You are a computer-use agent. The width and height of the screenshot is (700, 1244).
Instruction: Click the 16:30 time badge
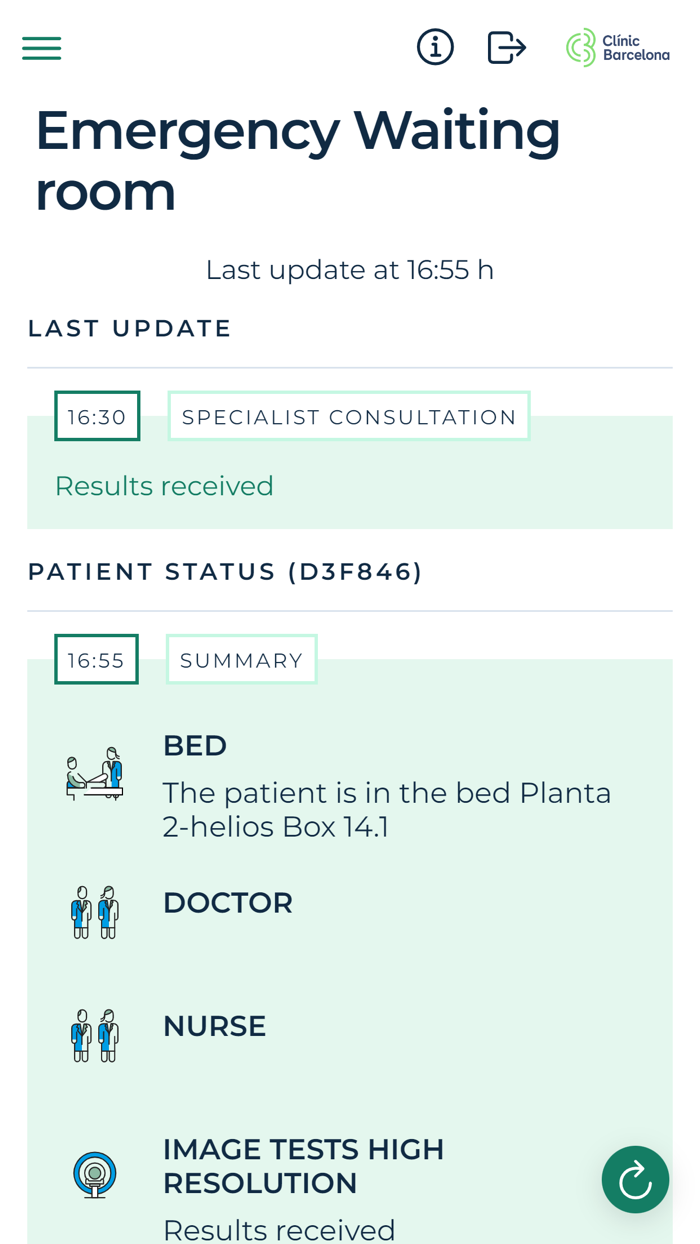pyautogui.click(x=97, y=416)
